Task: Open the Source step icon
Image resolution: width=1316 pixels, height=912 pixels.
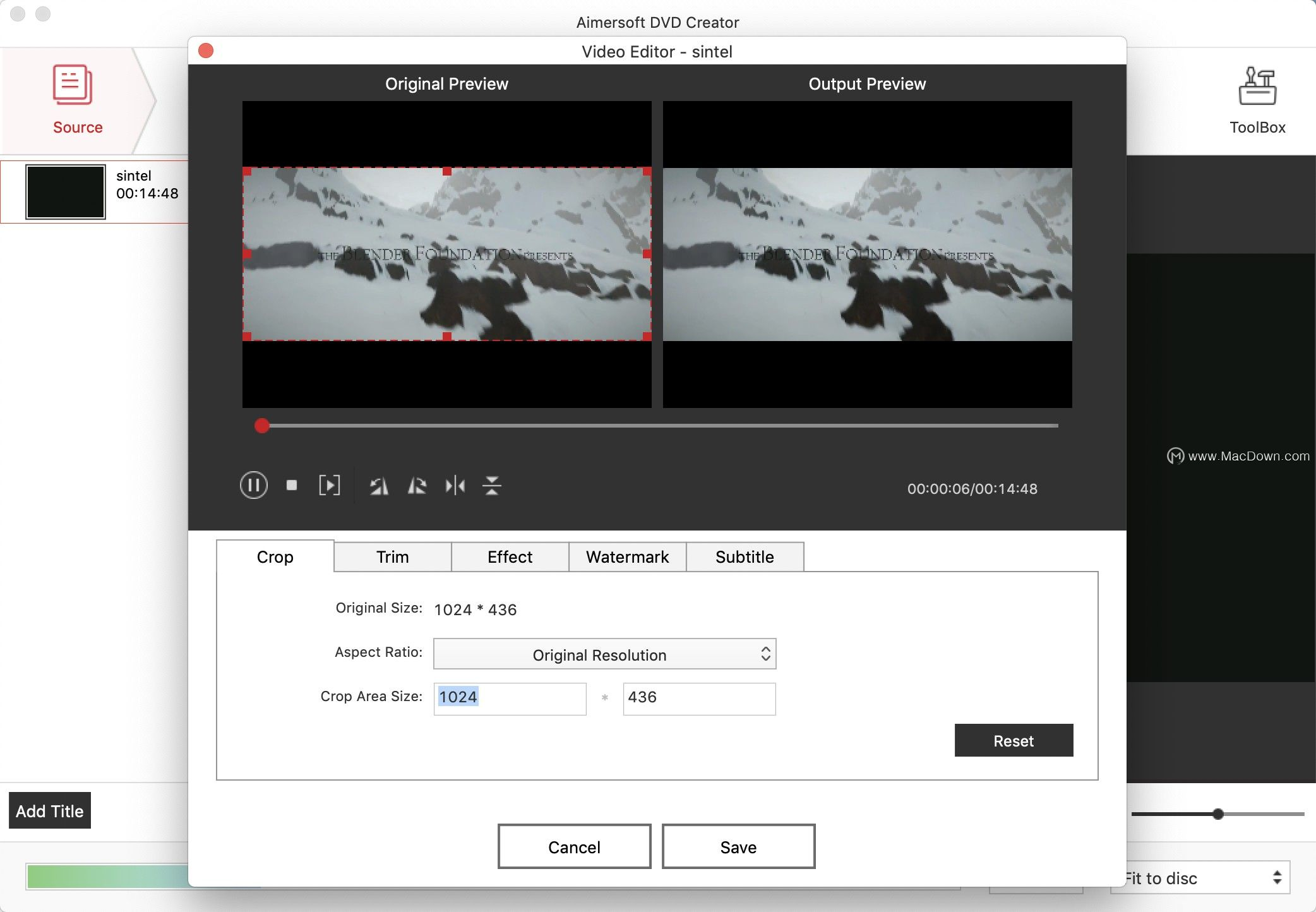Action: click(77, 101)
